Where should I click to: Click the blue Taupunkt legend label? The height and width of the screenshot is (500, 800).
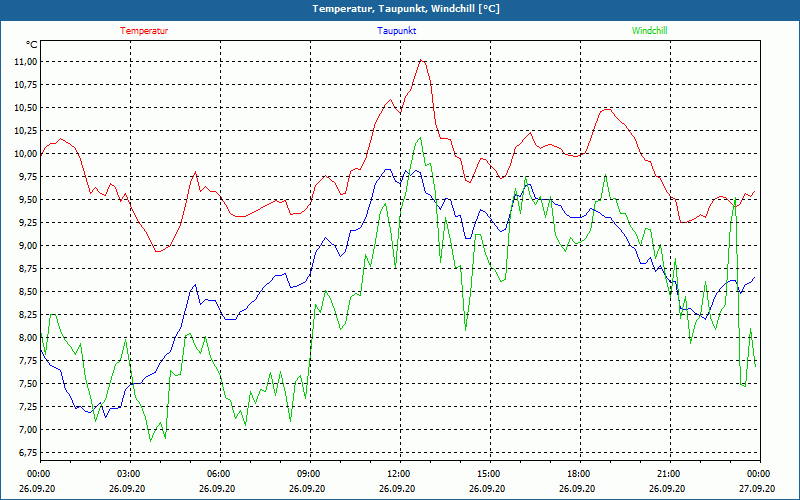(x=396, y=31)
